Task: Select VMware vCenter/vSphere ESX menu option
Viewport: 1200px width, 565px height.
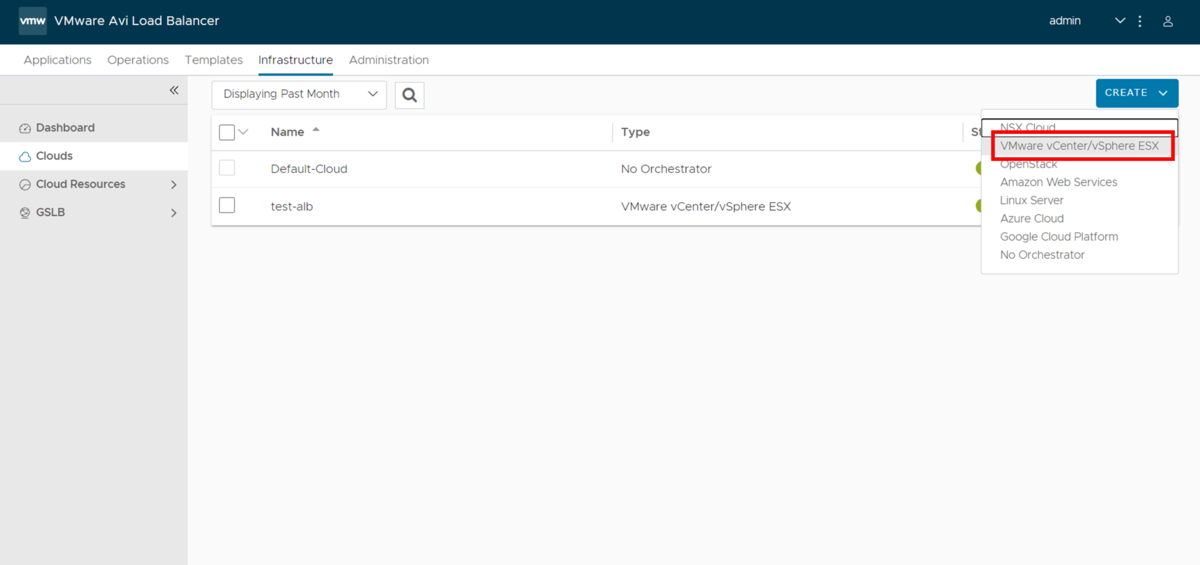Action: (x=1079, y=146)
